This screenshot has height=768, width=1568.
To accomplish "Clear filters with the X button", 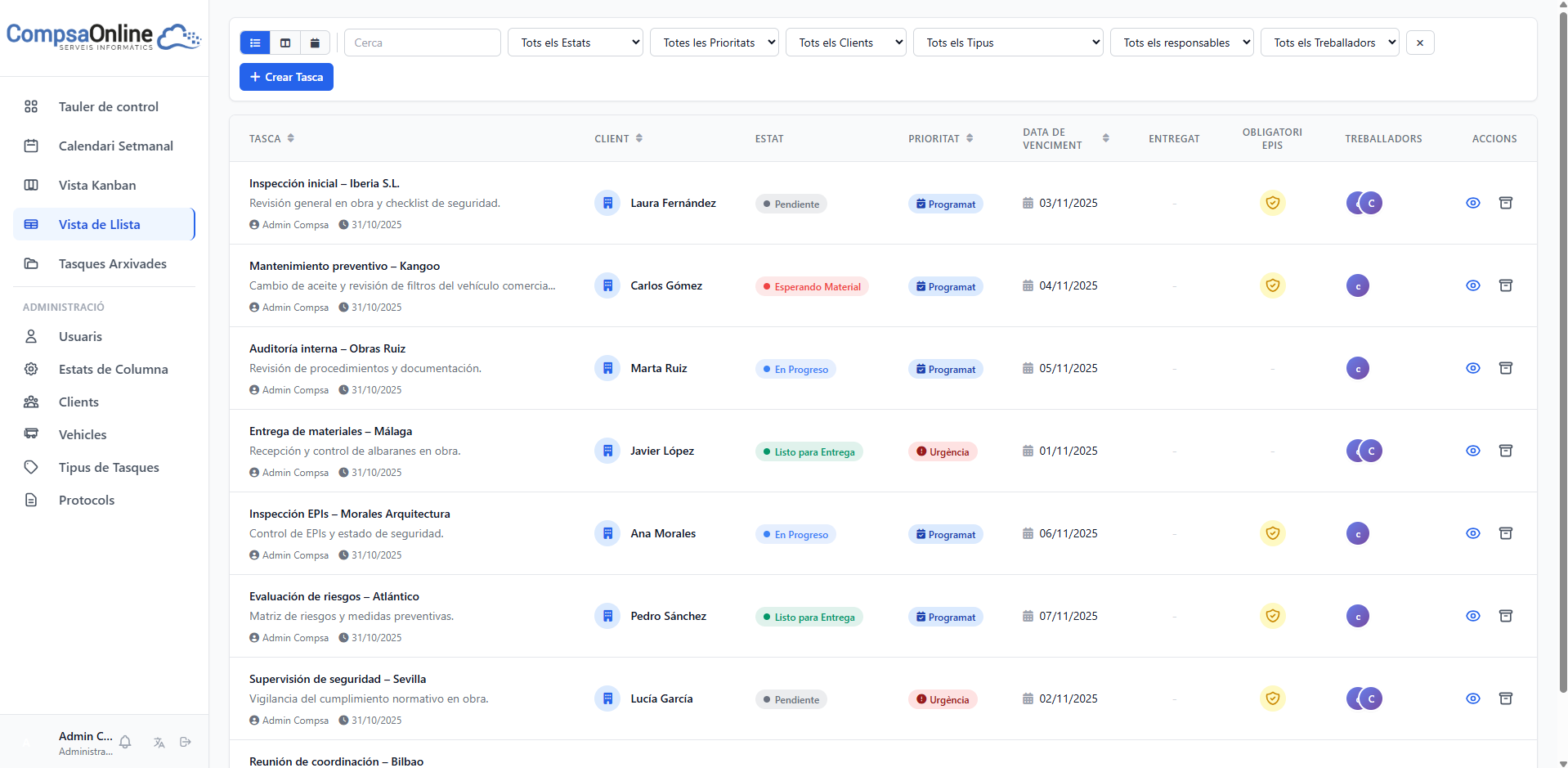I will pos(1420,43).
